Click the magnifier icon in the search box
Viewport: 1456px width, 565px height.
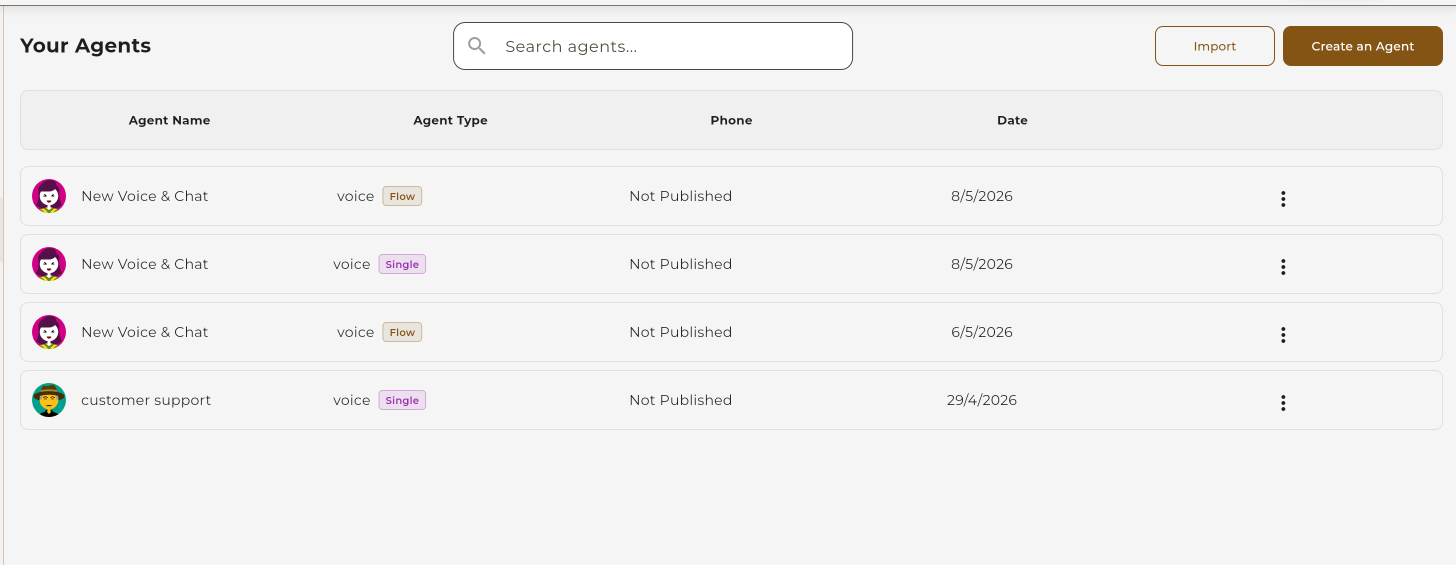click(x=477, y=46)
